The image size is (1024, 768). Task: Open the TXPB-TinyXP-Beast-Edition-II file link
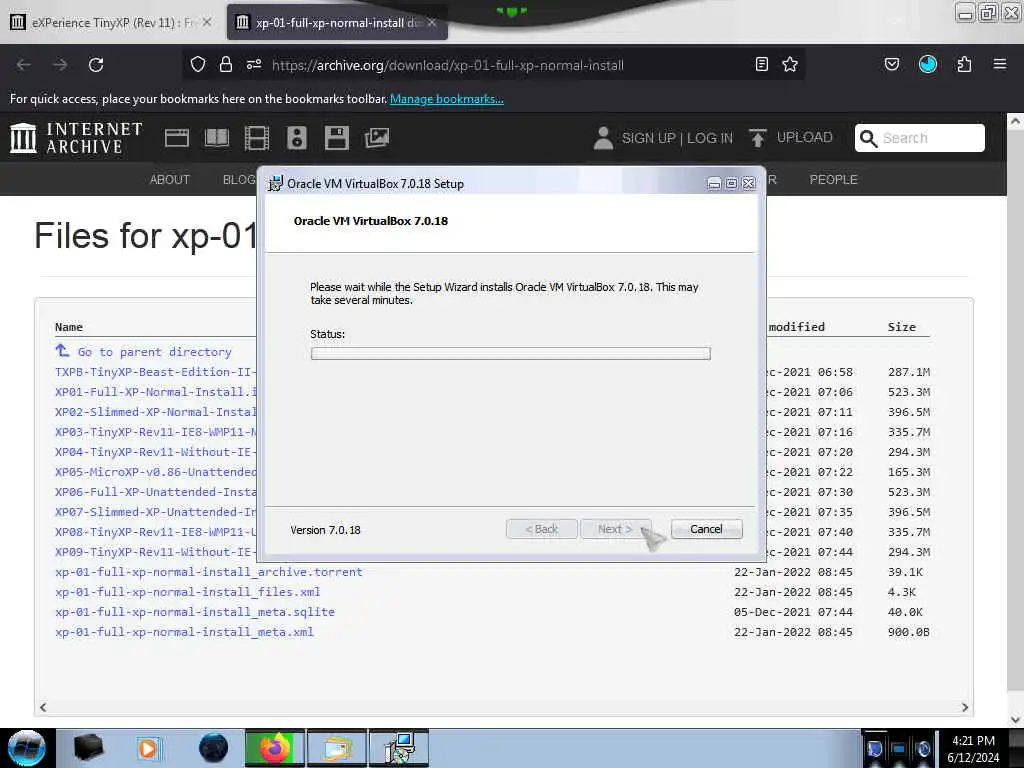click(155, 372)
